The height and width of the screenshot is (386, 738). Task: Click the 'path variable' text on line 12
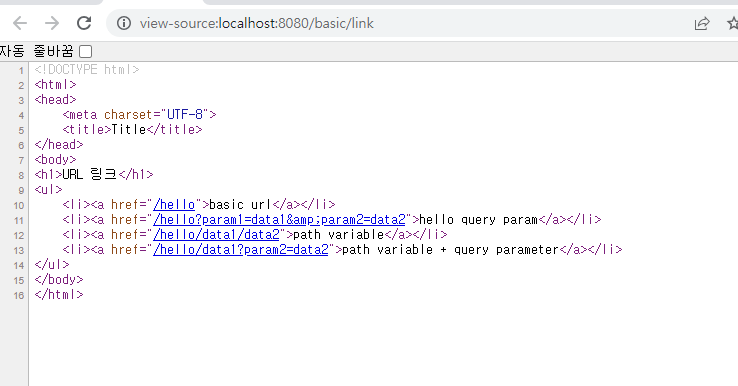(338, 235)
